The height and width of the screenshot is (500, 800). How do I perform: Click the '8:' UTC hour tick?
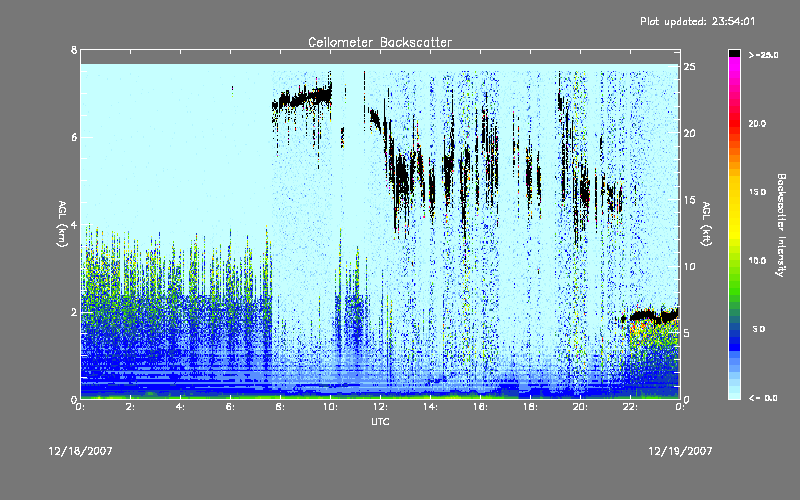click(x=280, y=407)
